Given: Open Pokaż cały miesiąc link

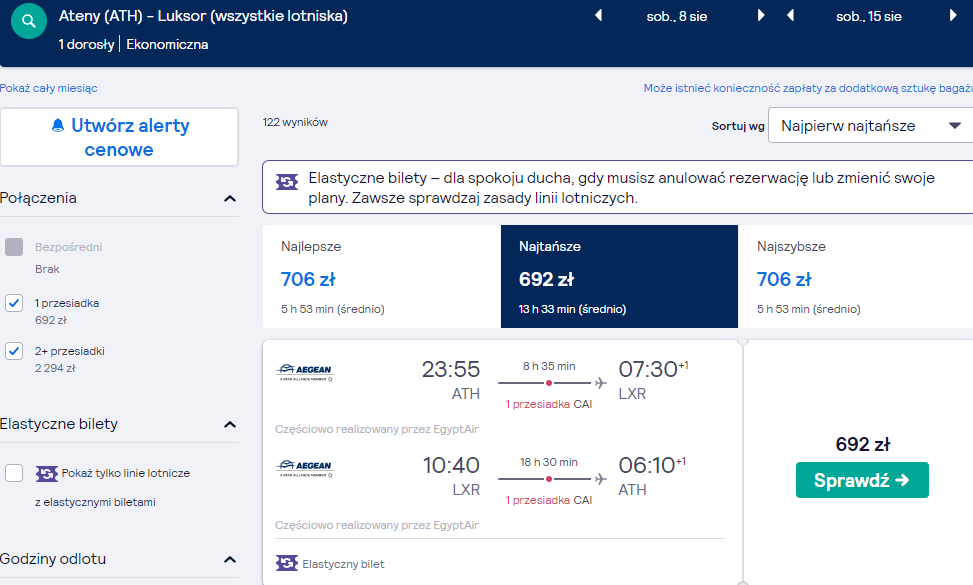Looking at the screenshot, I should 48,88.
